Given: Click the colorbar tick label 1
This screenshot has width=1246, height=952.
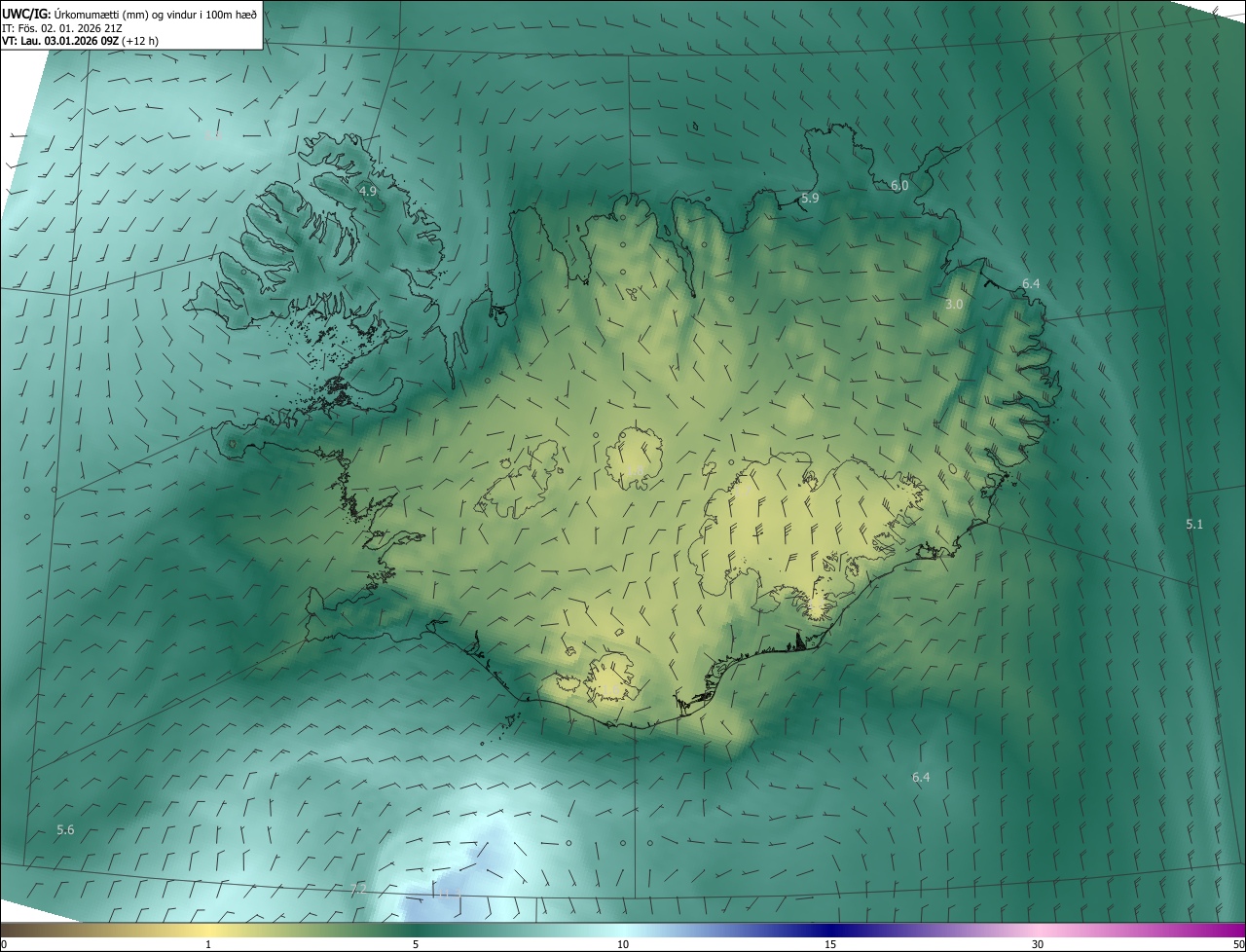Looking at the screenshot, I should click(x=208, y=944).
